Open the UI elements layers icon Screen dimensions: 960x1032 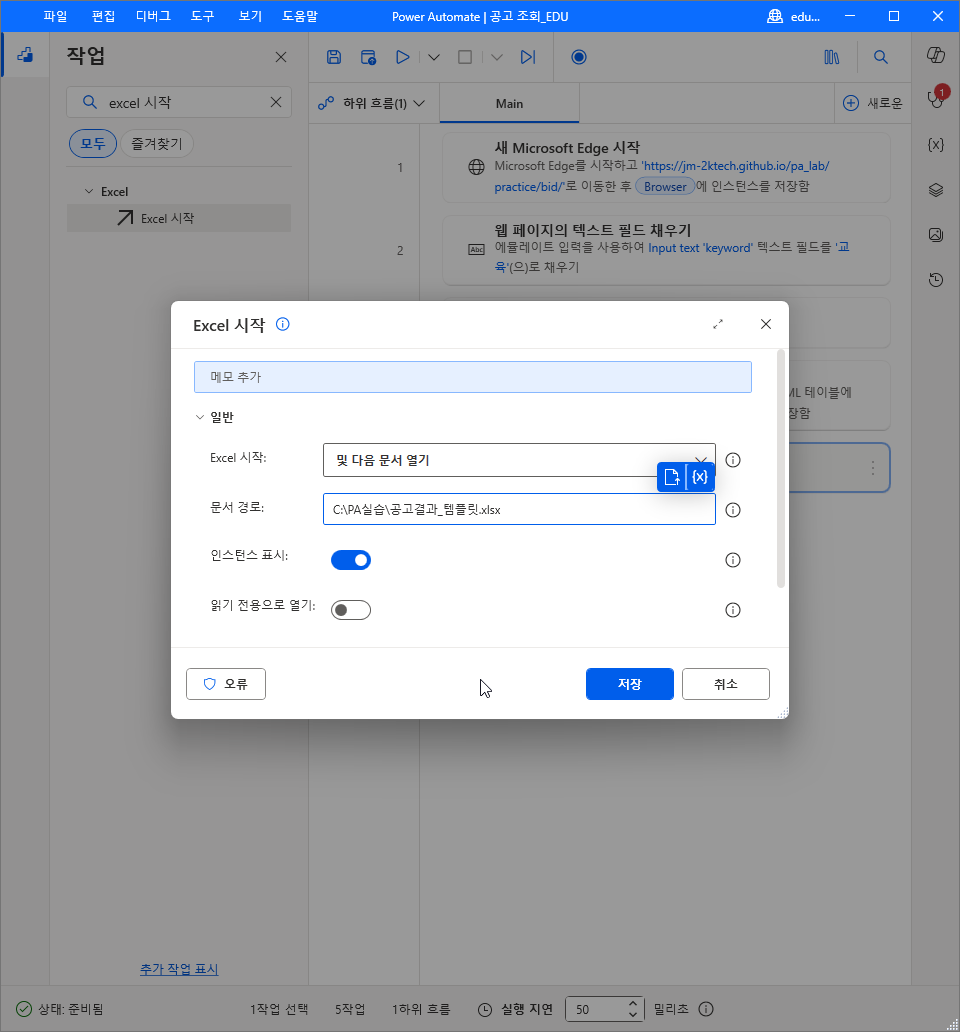[936, 190]
